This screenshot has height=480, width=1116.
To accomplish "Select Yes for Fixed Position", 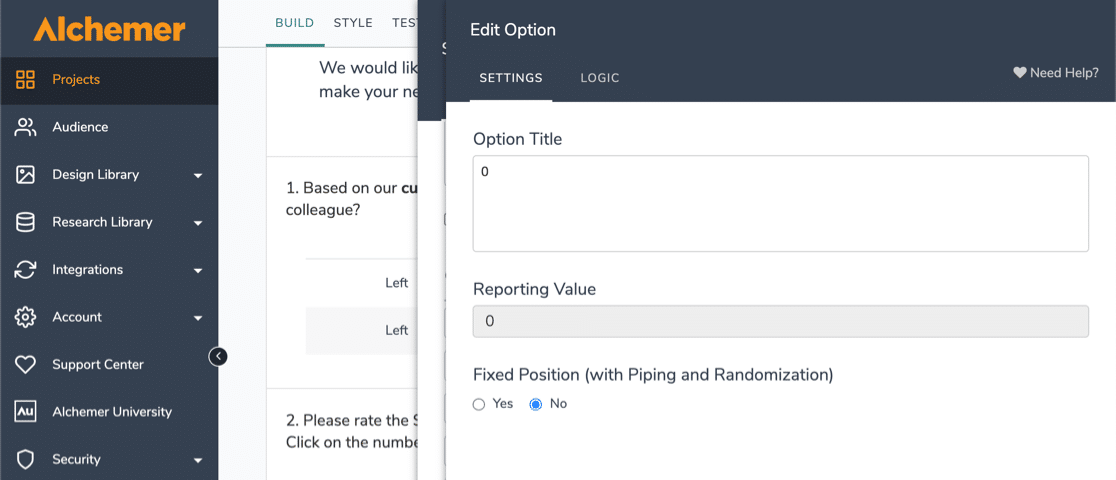I will pyautogui.click(x=478, y=405).
